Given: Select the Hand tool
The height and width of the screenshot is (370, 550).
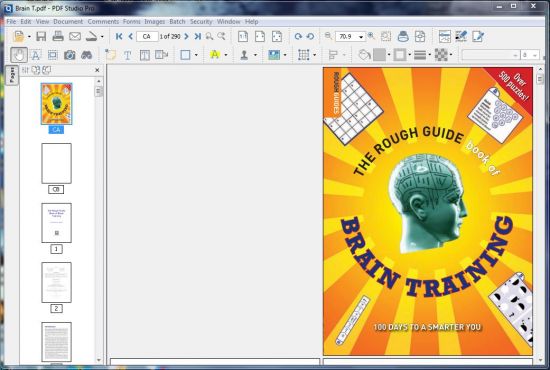Looking at the screenshot, I should tap(19, 55).
